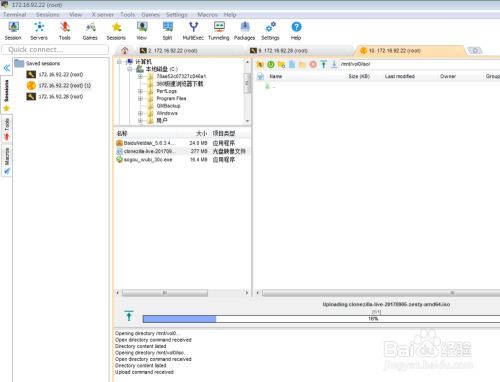Collapse the left sidebar with double chevron

[7, 68]
